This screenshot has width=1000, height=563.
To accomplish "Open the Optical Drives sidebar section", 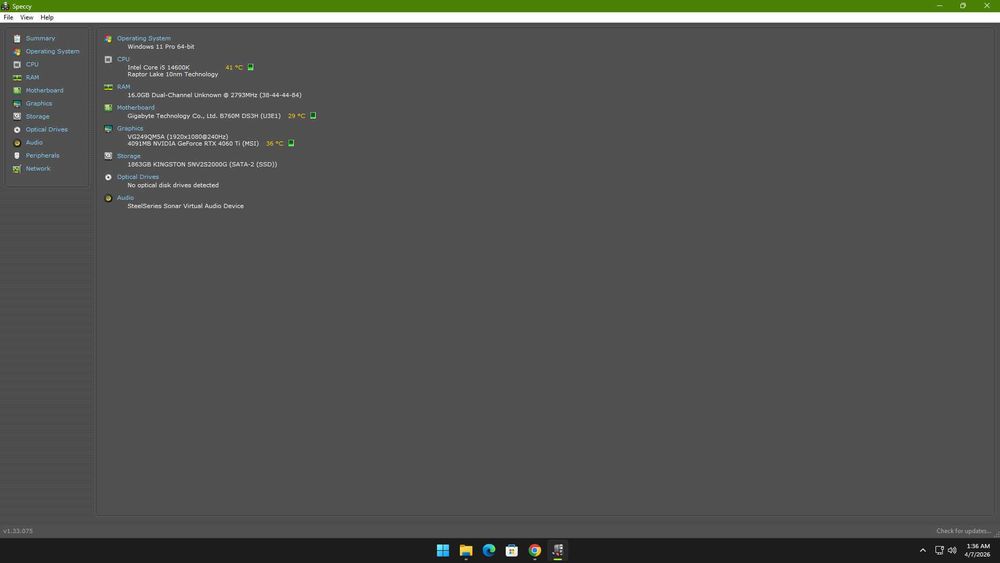I will click(47, 129).
